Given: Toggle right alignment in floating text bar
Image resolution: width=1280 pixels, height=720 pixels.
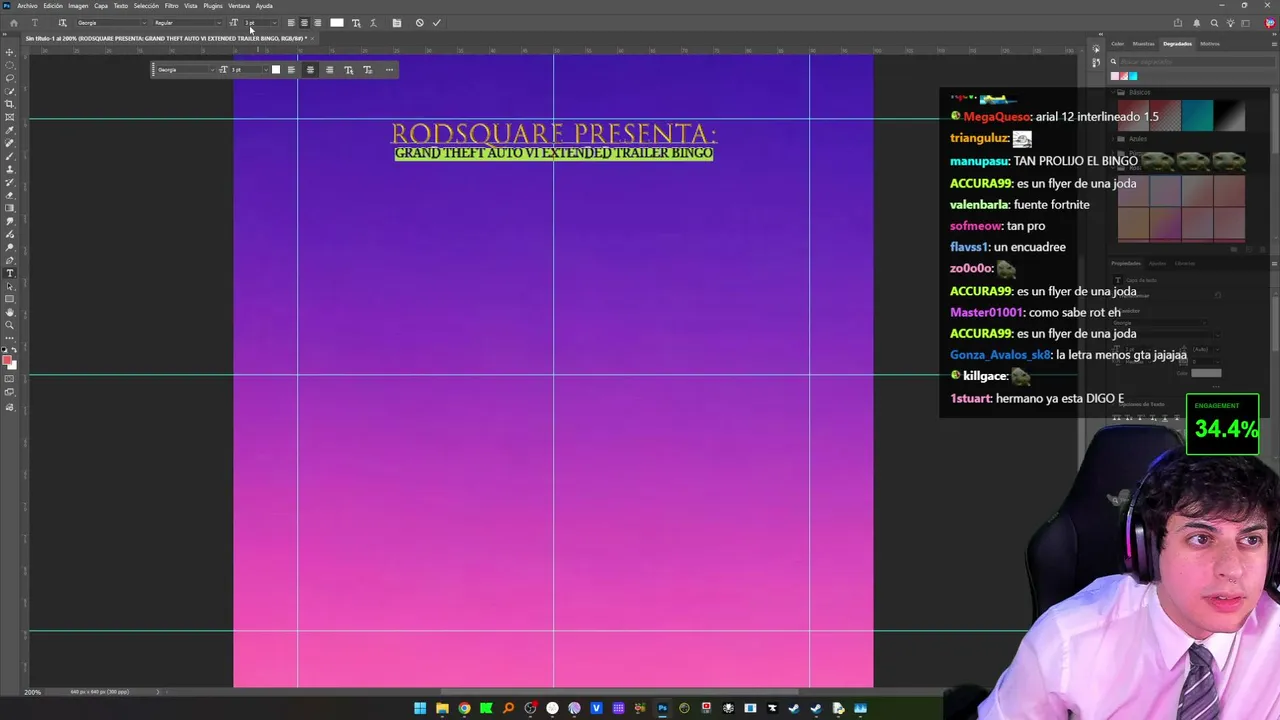Looking at the screenshot, I should (329, 70).
